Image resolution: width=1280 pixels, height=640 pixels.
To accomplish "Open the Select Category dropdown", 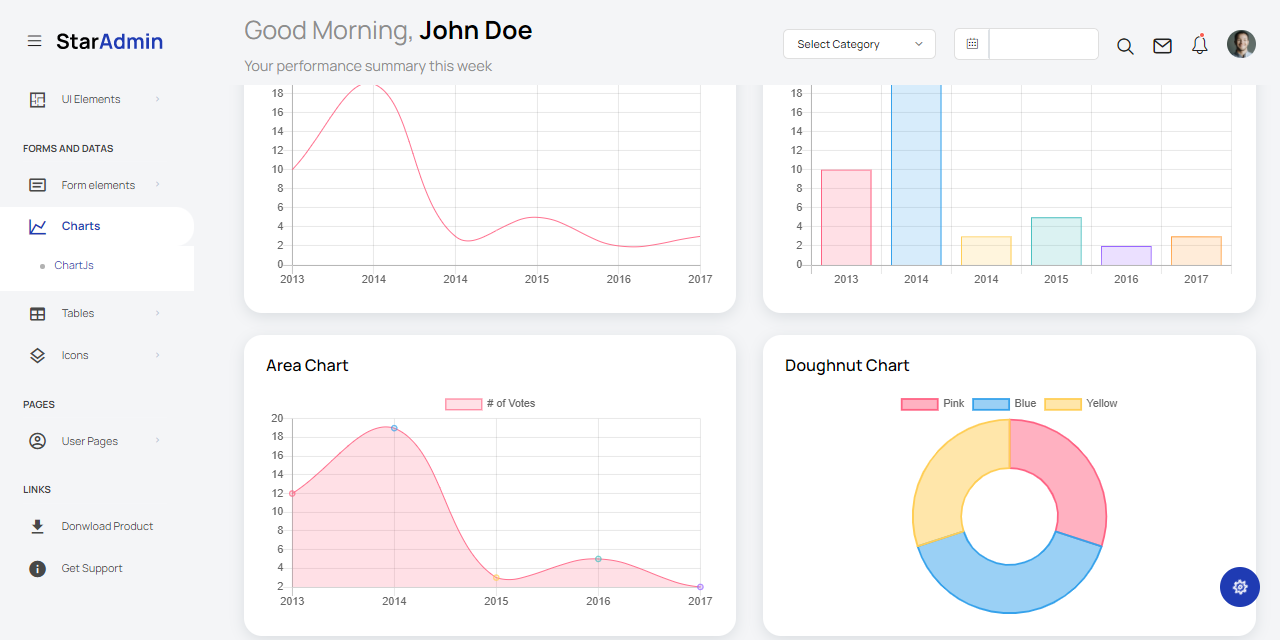I will click(858, 44).
